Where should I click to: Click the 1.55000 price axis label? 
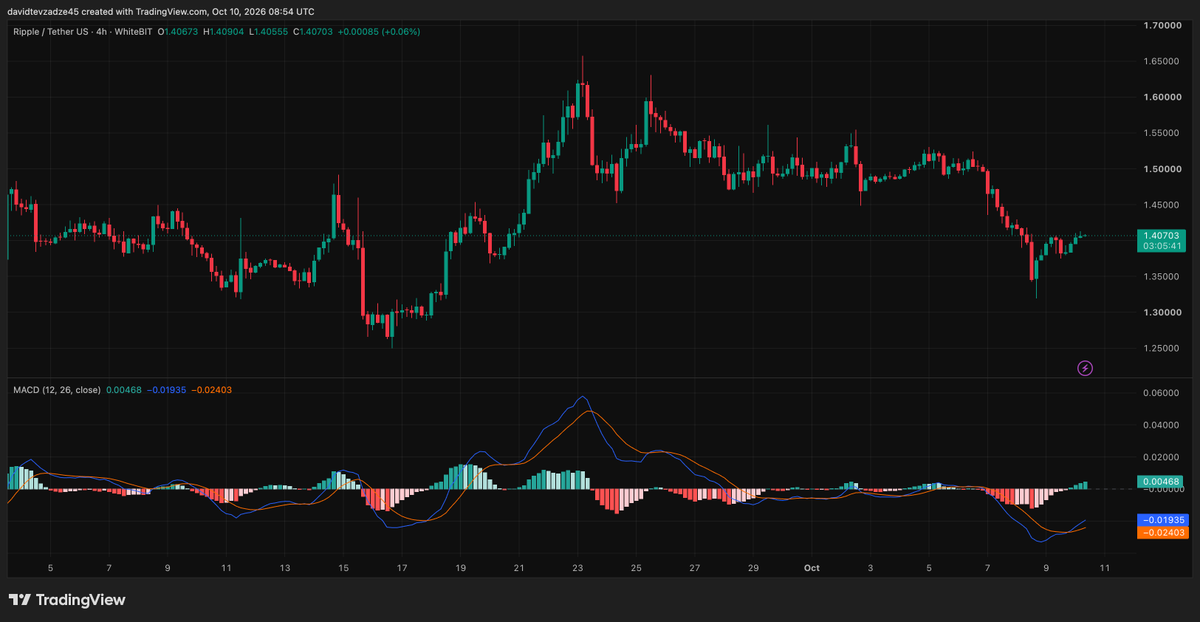1161,133
